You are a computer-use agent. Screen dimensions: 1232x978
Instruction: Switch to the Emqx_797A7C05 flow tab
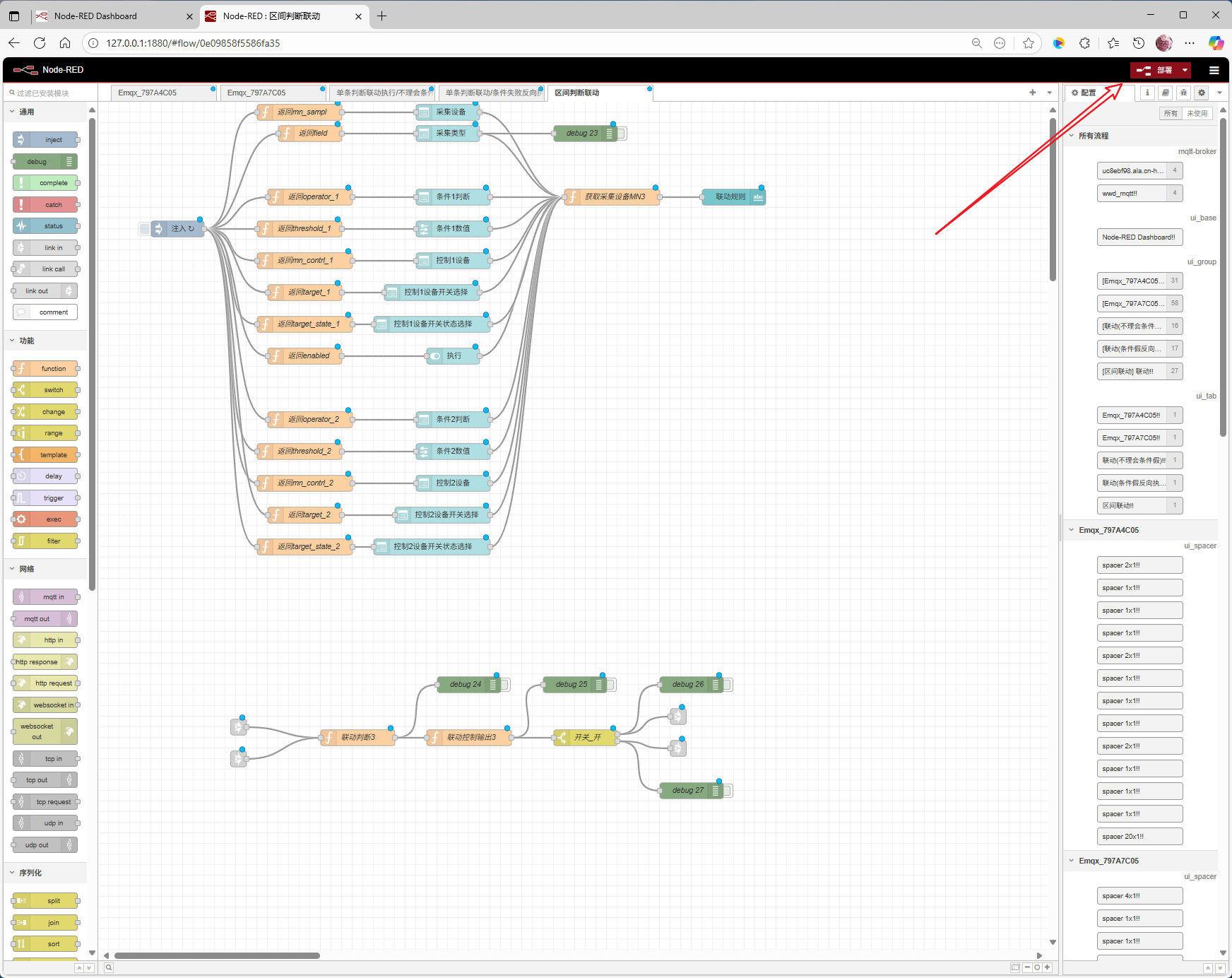[256, 93]
